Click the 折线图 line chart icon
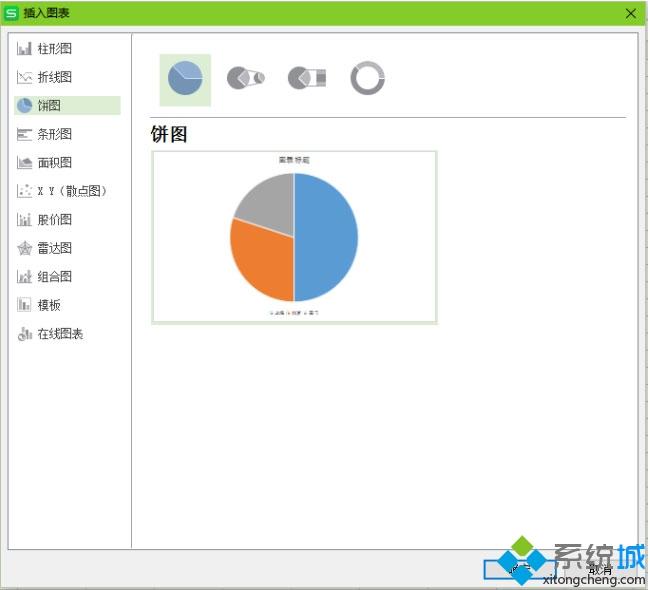Image resolution: width=650 pixels, height=590 pixels. coord(24,77)
